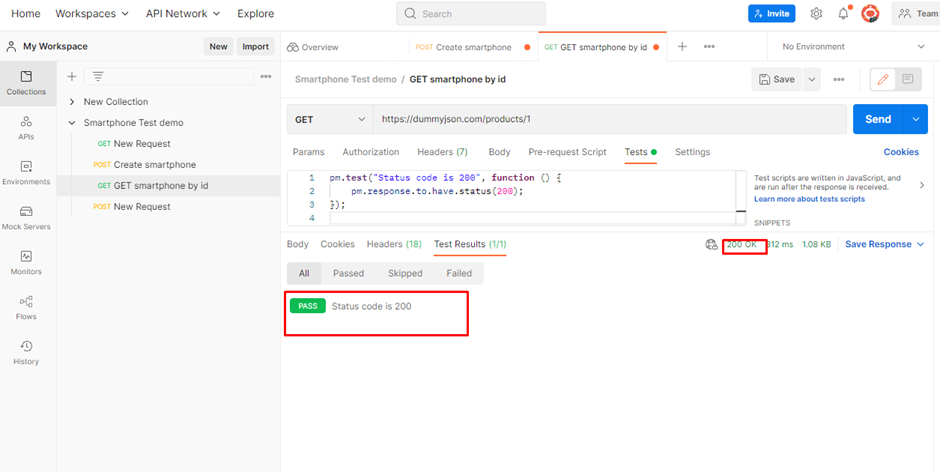Click the top Search field
The width and height of the screenshot is (940, 472).
471,14
